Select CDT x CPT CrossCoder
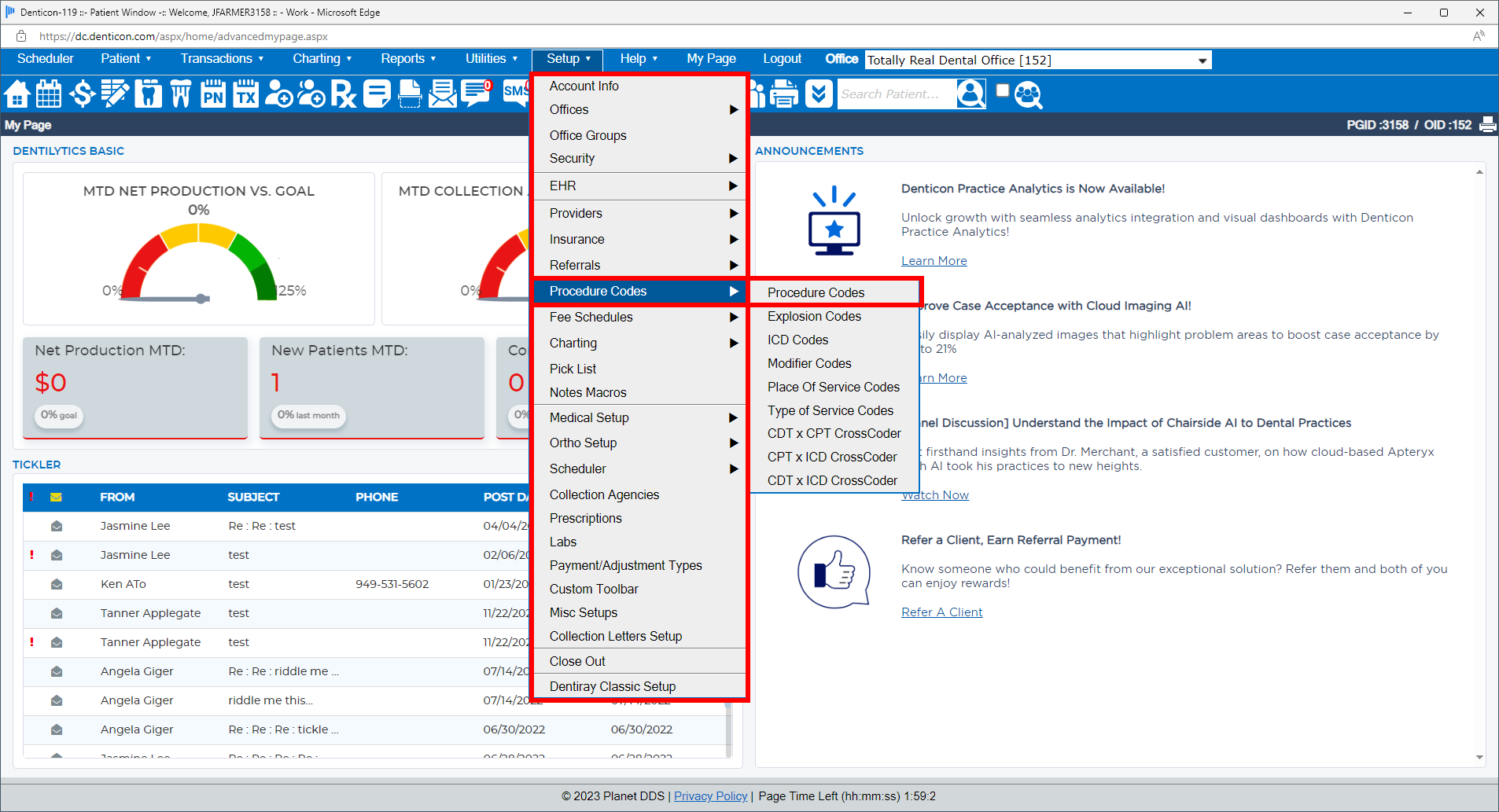1499x812 pixels. 834,434
